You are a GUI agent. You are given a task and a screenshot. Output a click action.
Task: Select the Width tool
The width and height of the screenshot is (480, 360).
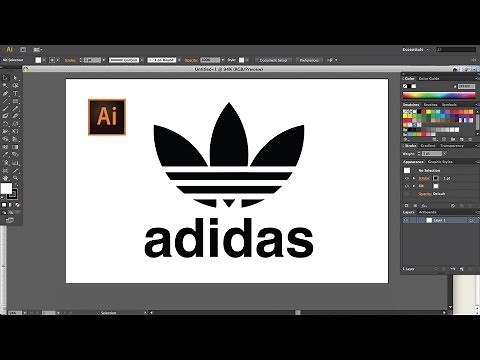coord(5,132)
